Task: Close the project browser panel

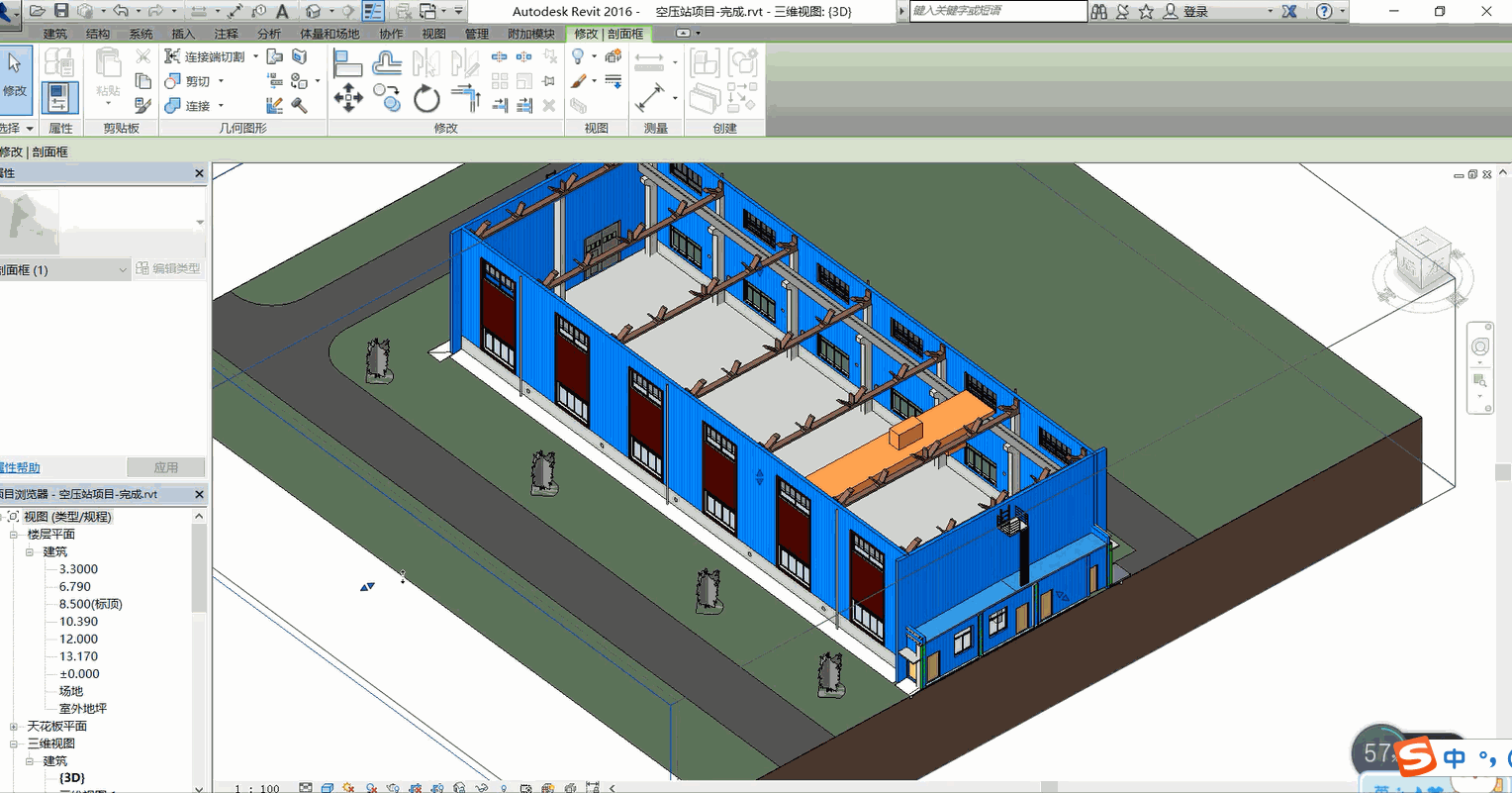Action: 199,494
